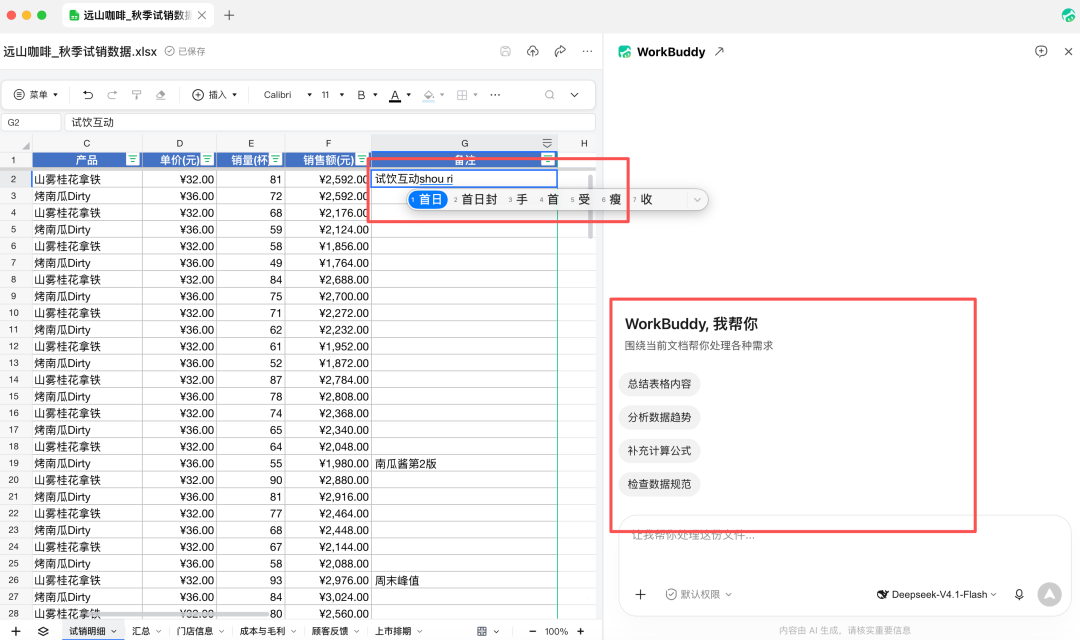
Task: Toggle the 单价(元) column filter button
Action: pyautogui.click(x=207, y=160)
